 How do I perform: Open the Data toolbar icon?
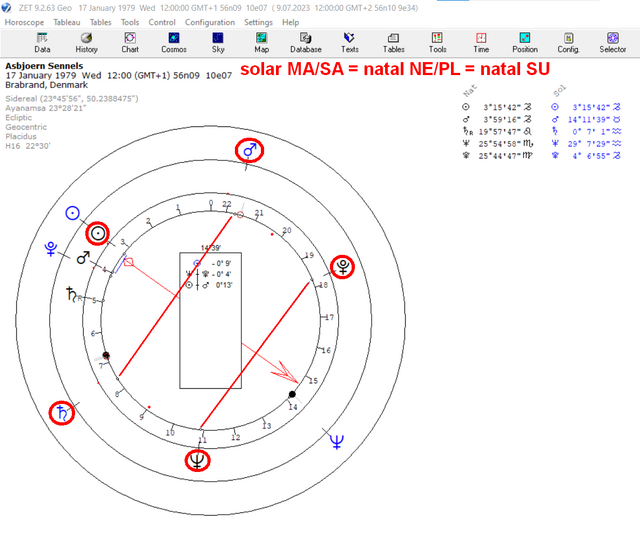pyautogui.click(x=42, y=43)
